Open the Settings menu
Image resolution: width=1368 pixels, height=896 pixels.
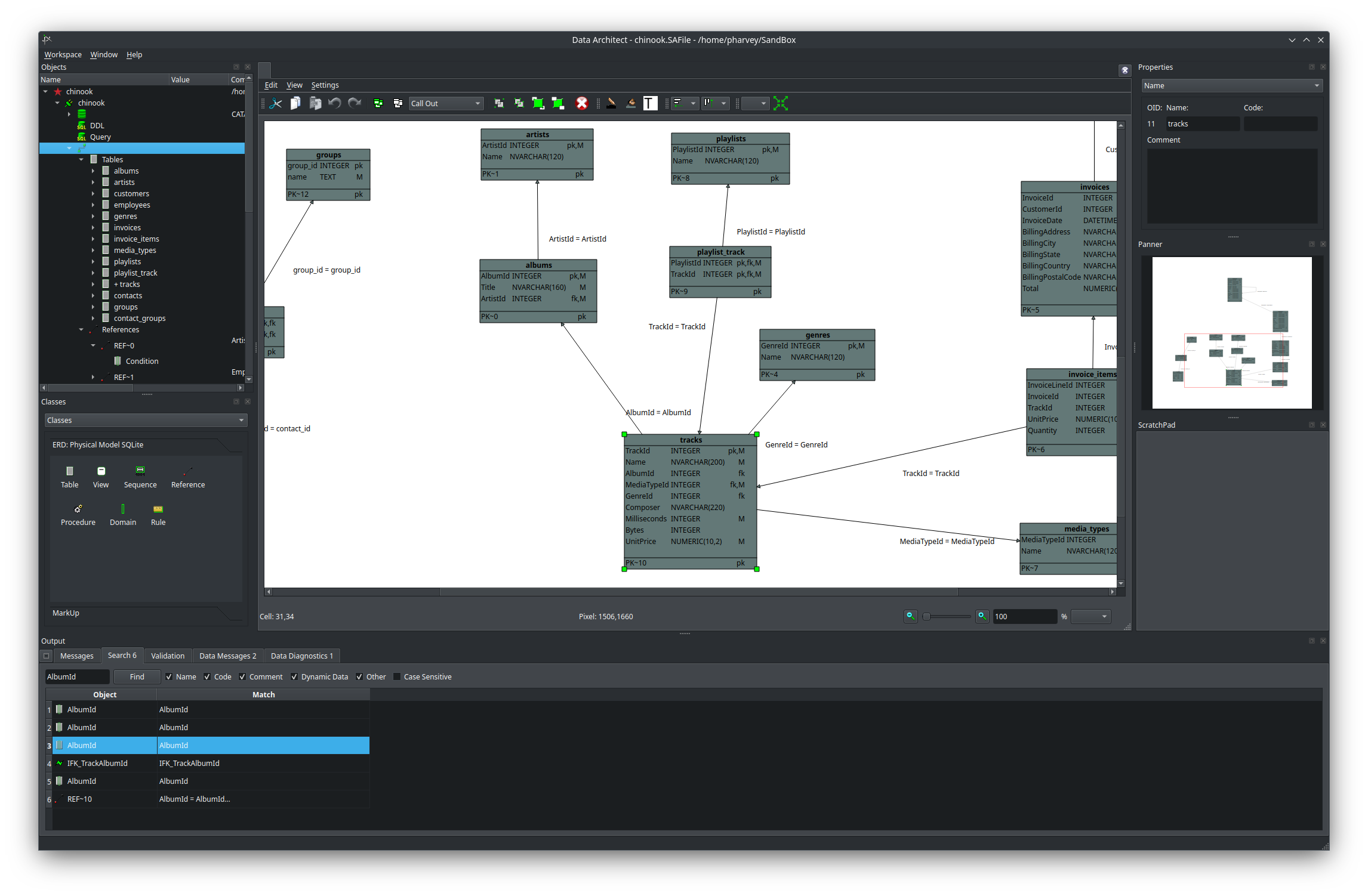point(325,85)
